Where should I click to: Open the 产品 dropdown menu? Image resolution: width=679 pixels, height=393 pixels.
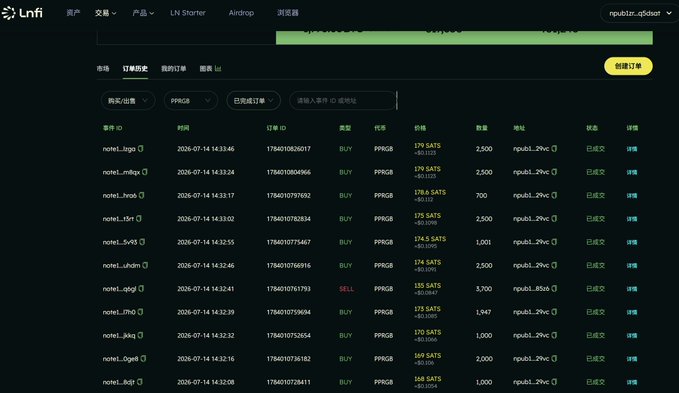(143, 13)
